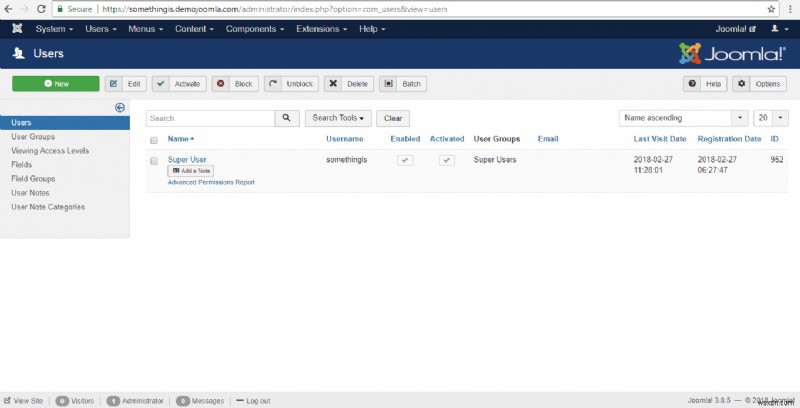
Task: Open User Notes in sidebar
Action: 31,193
